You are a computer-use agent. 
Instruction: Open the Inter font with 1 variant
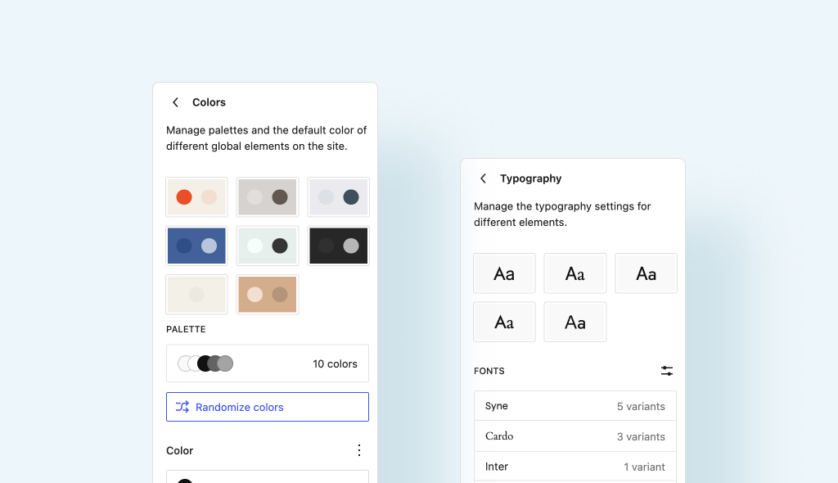point(575,467)
